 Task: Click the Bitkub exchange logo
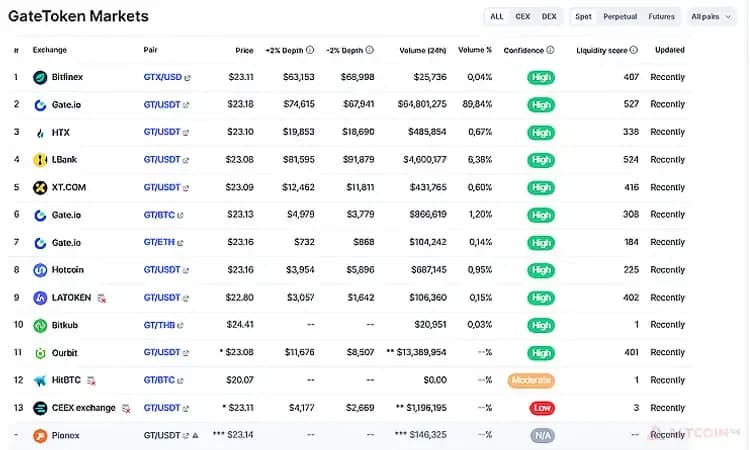pos(40,326)
